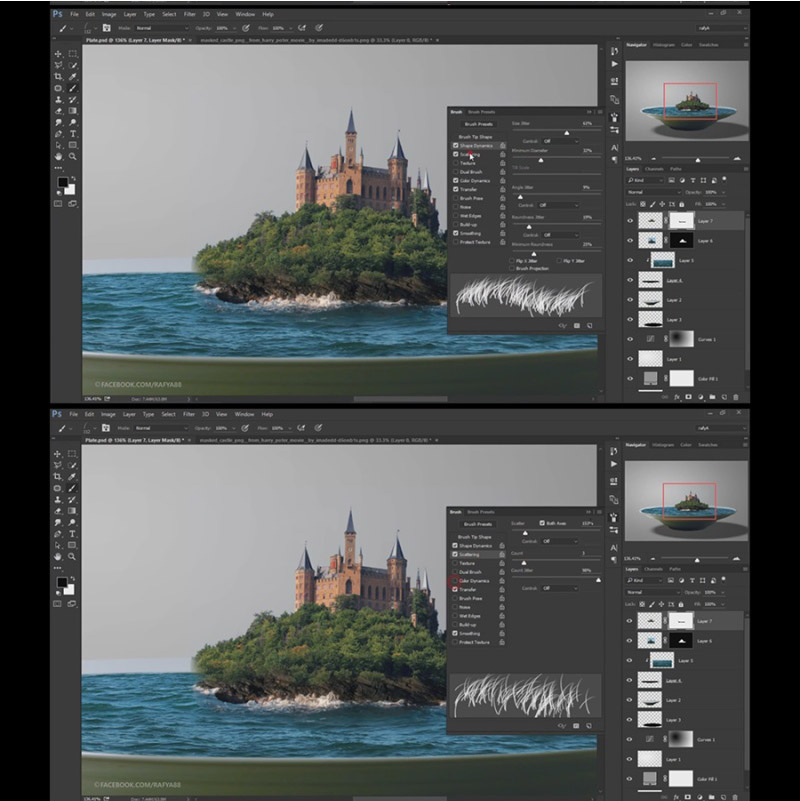Click delete layer trash icon in upper Layers panel

point(736,397)
